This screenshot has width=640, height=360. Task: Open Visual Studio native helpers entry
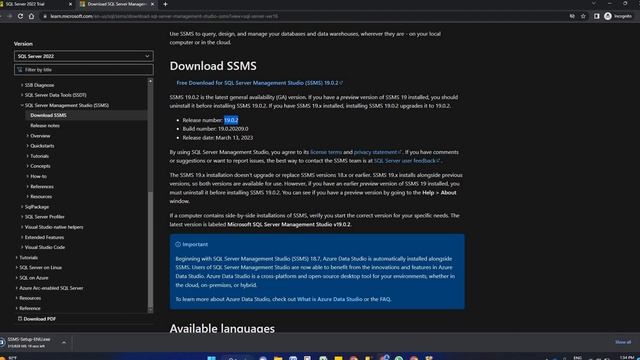click(x=54, y=227)
